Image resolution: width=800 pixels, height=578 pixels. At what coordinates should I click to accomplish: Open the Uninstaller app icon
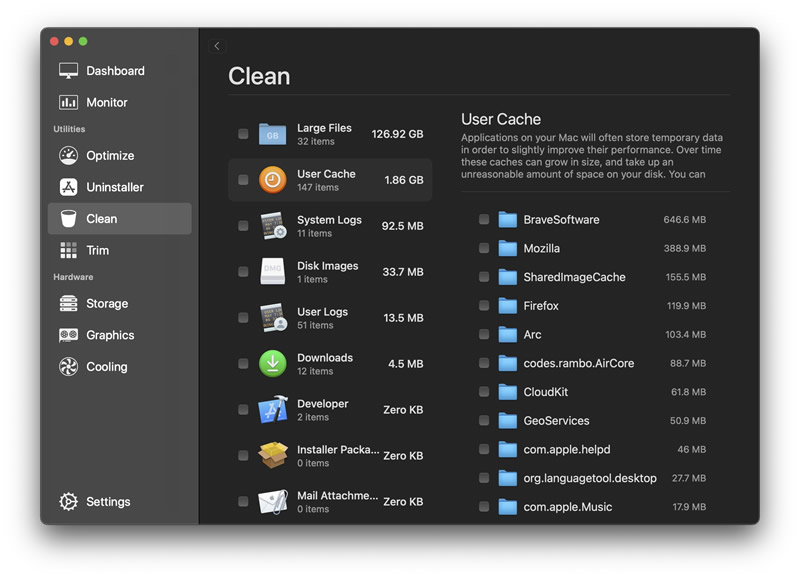point(68,187)
